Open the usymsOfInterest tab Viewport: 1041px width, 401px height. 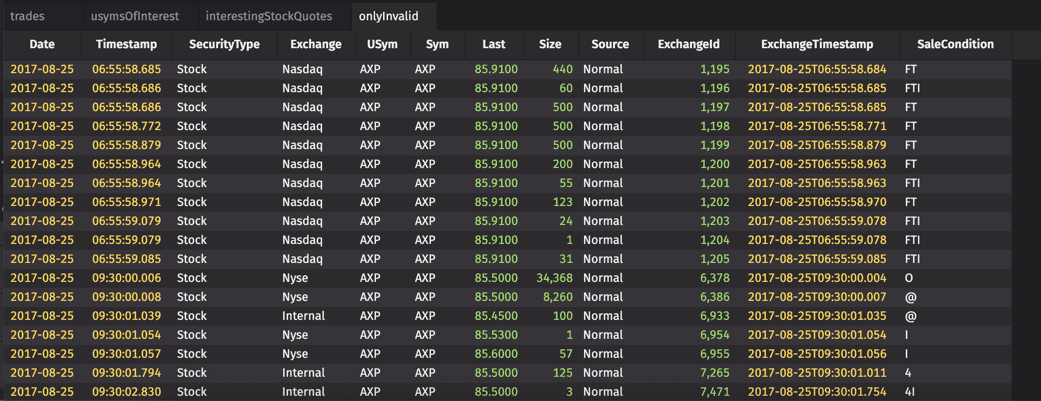pyautogui.click(x=134, y=16)
